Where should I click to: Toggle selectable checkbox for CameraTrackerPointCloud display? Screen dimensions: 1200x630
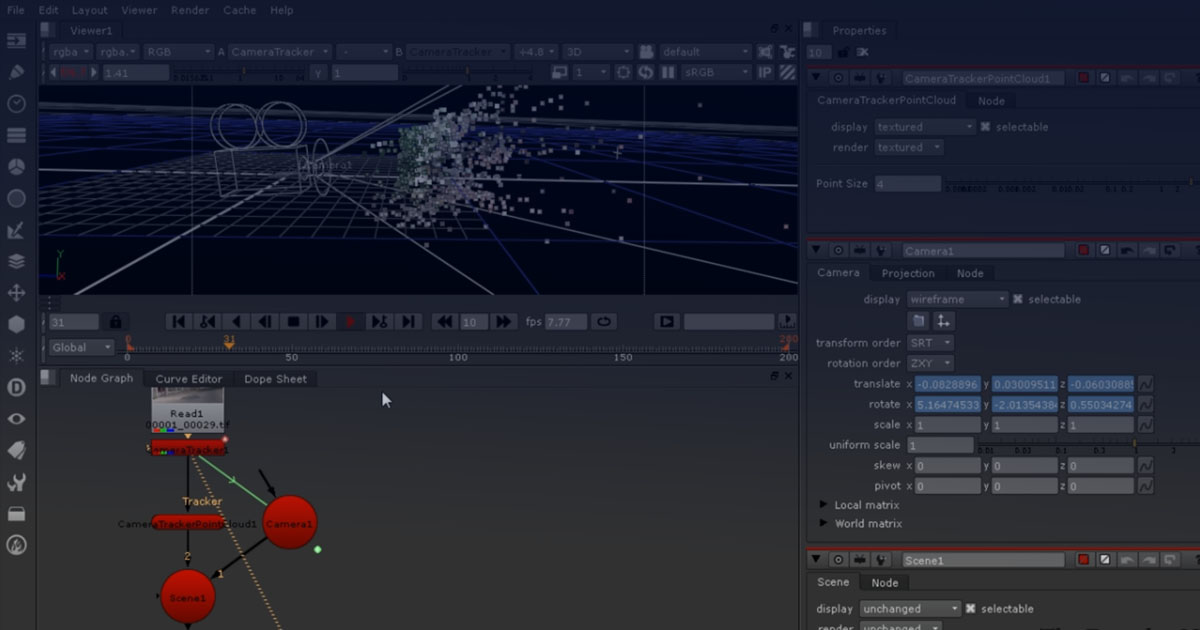985,127
